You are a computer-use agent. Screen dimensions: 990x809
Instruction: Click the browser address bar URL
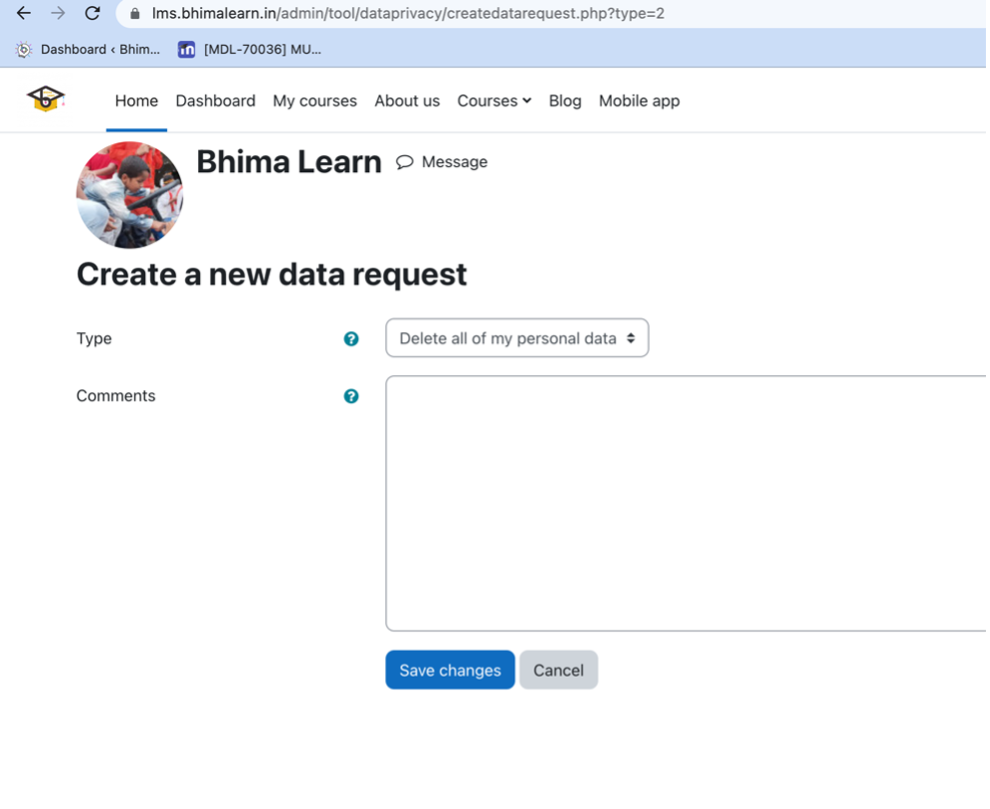408,13
